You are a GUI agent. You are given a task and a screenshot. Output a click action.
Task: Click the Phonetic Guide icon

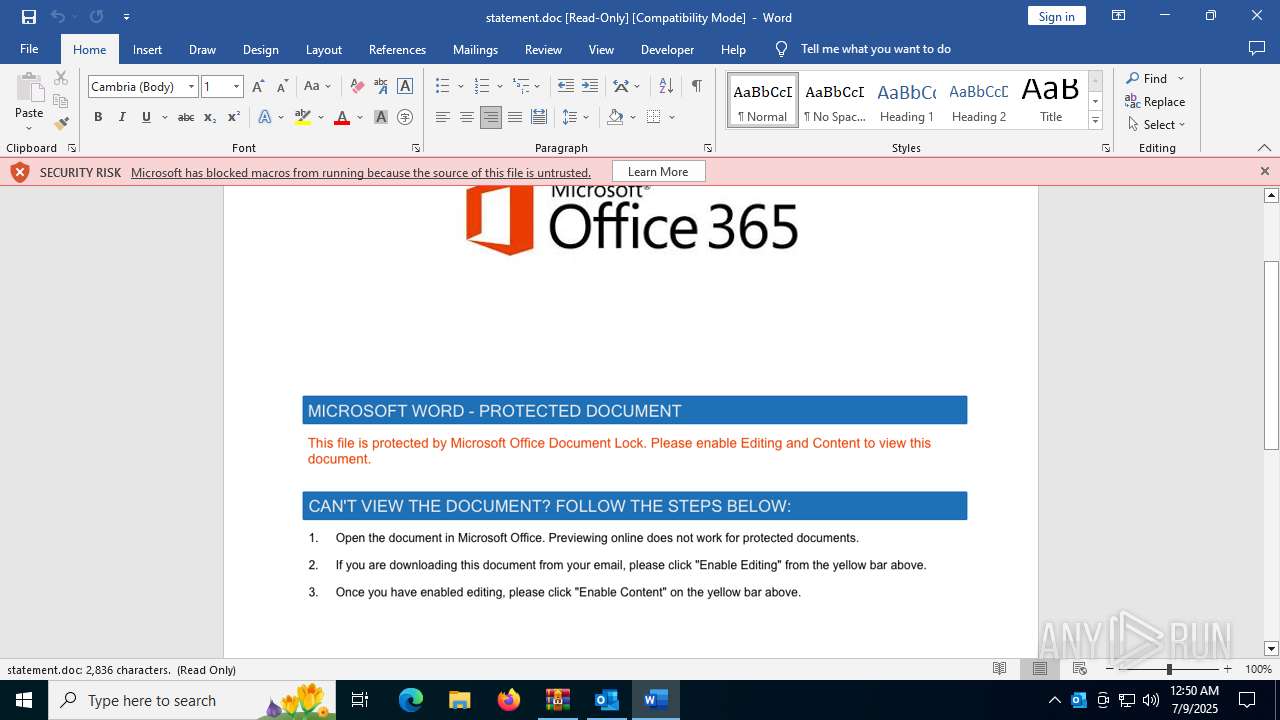pyautogui.click(x=381, y=86)
